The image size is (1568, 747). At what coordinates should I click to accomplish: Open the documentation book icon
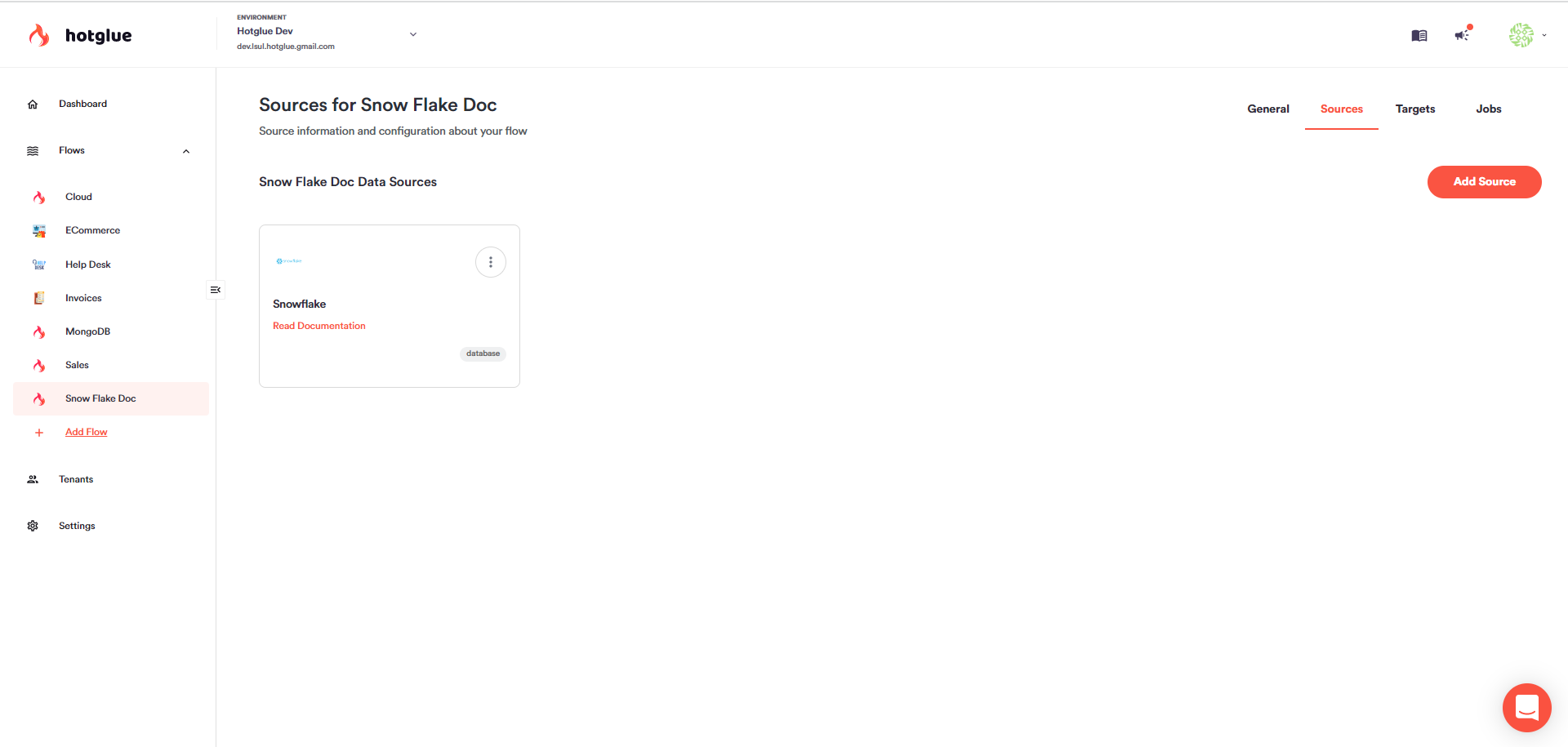point(1419,35)
